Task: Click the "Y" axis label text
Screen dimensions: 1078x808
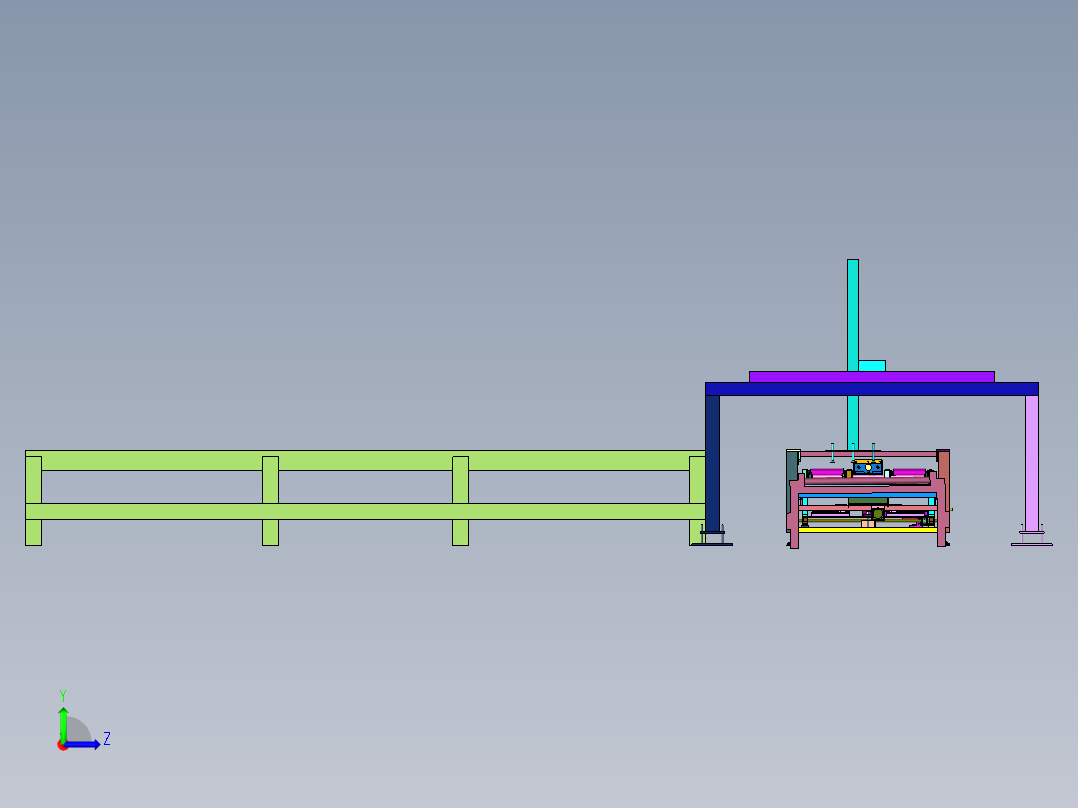Action: pyautogui.click(x=63, y=696)
